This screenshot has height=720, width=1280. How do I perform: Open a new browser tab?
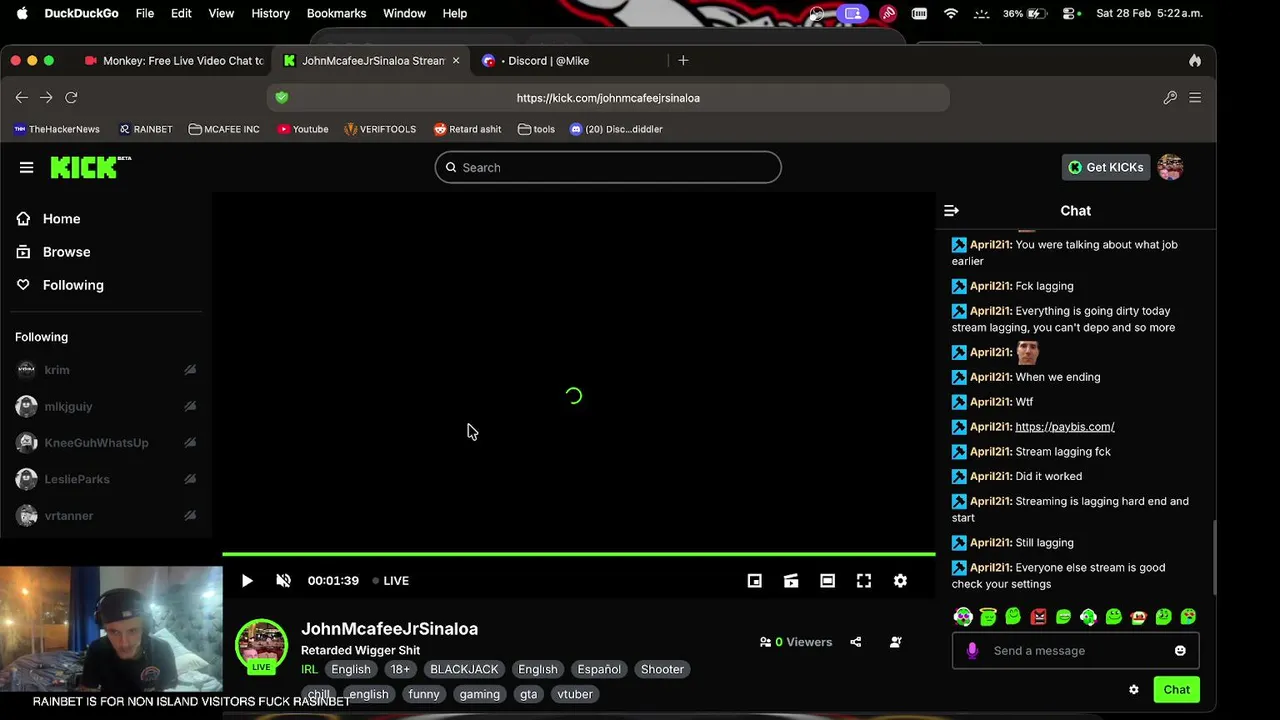(x=683, y=61)
